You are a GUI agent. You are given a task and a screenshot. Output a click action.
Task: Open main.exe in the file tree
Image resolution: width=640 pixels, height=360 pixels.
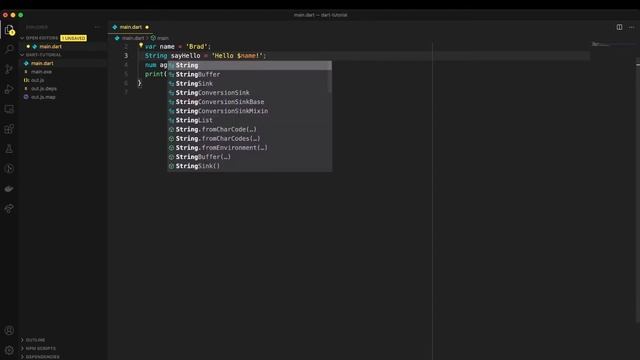41,72
